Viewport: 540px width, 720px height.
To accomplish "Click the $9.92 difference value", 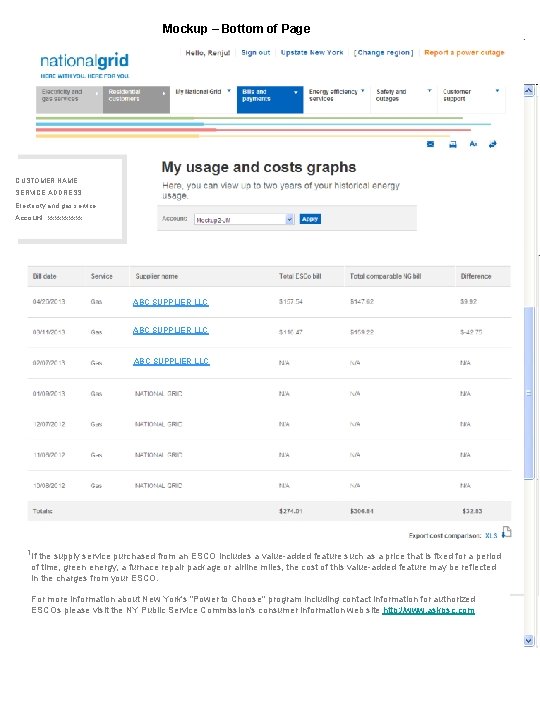I will point(468,302).
